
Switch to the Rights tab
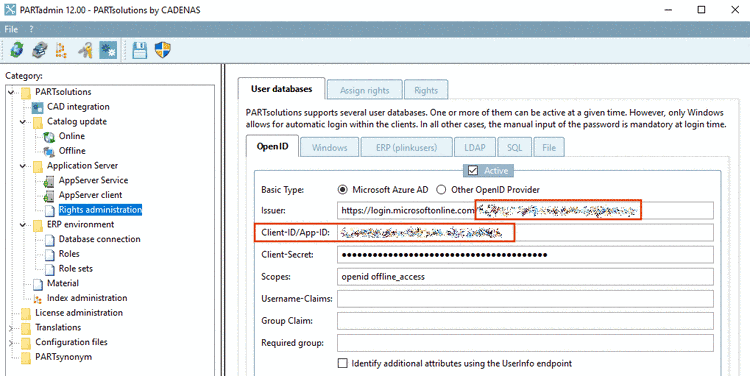click(x=426, y=90)
